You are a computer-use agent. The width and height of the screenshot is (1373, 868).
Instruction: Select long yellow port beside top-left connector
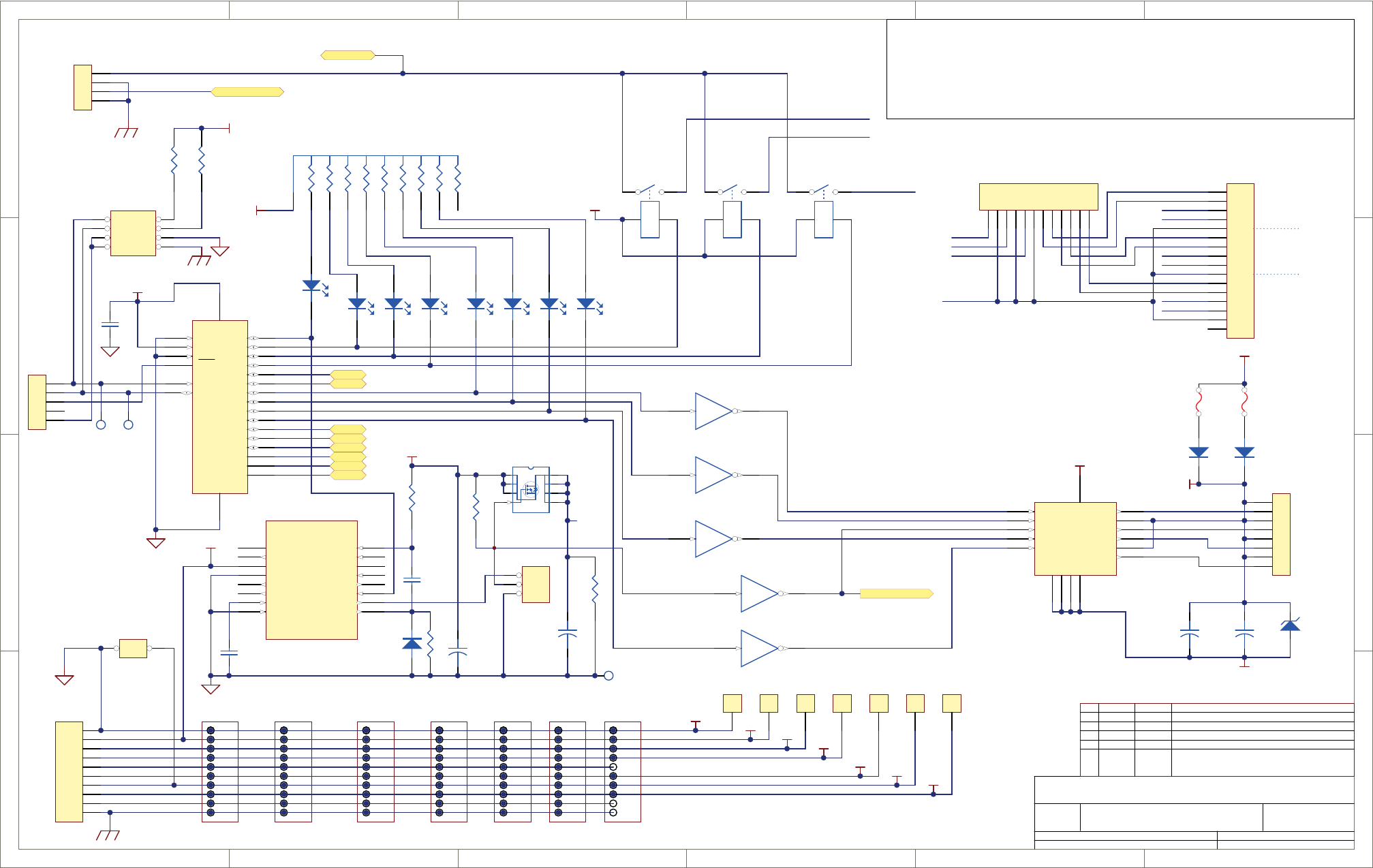(x=247, y=91)
